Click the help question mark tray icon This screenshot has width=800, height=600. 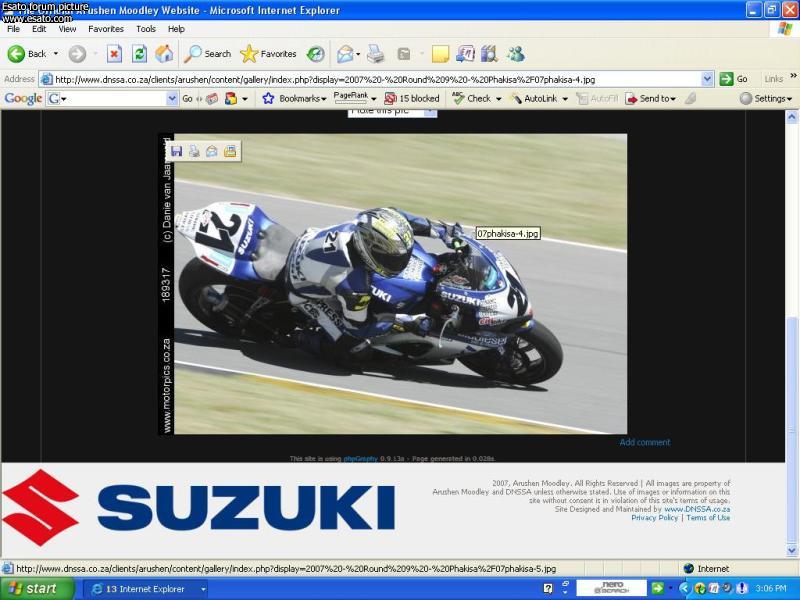(x=548, y=588)
